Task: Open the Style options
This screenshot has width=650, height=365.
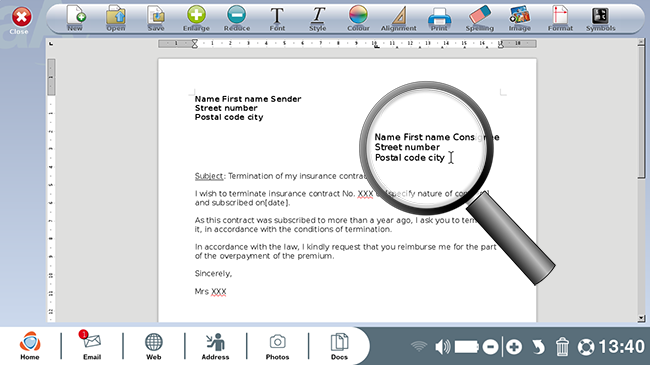Action: coord(318,19)
